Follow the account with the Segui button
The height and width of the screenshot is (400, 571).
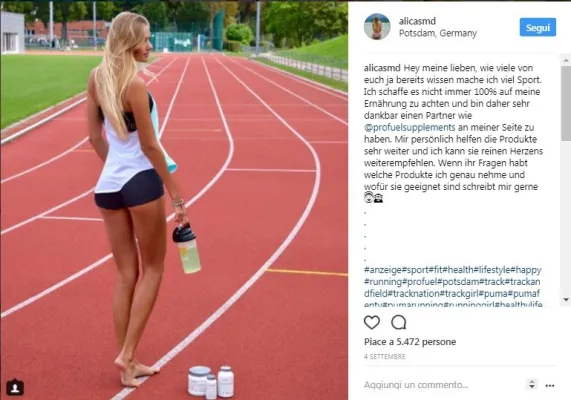tap(537, 27)
